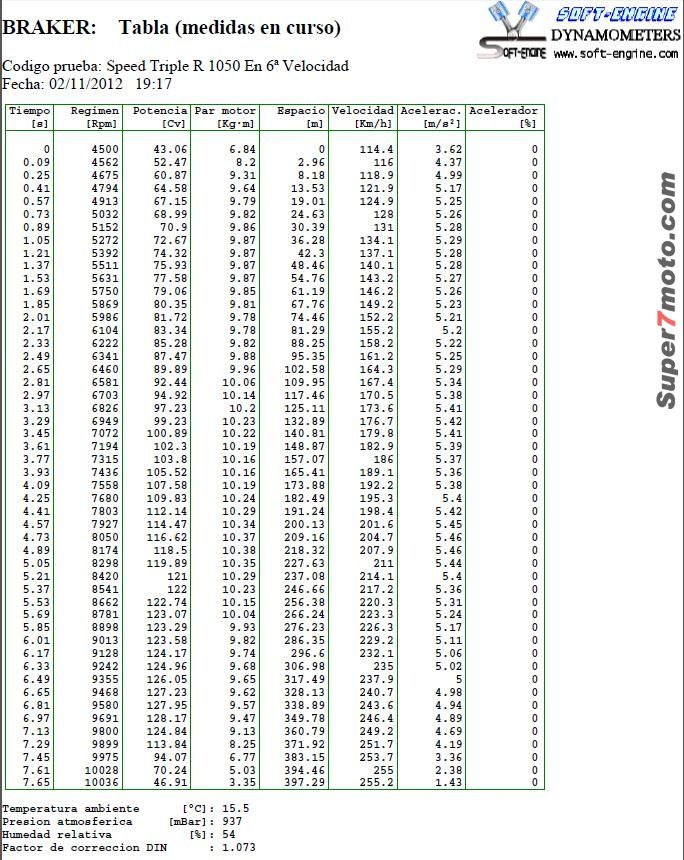Click the 10036 rpm cell in last row
Screen dimensions: 684x860
point(101,783)
